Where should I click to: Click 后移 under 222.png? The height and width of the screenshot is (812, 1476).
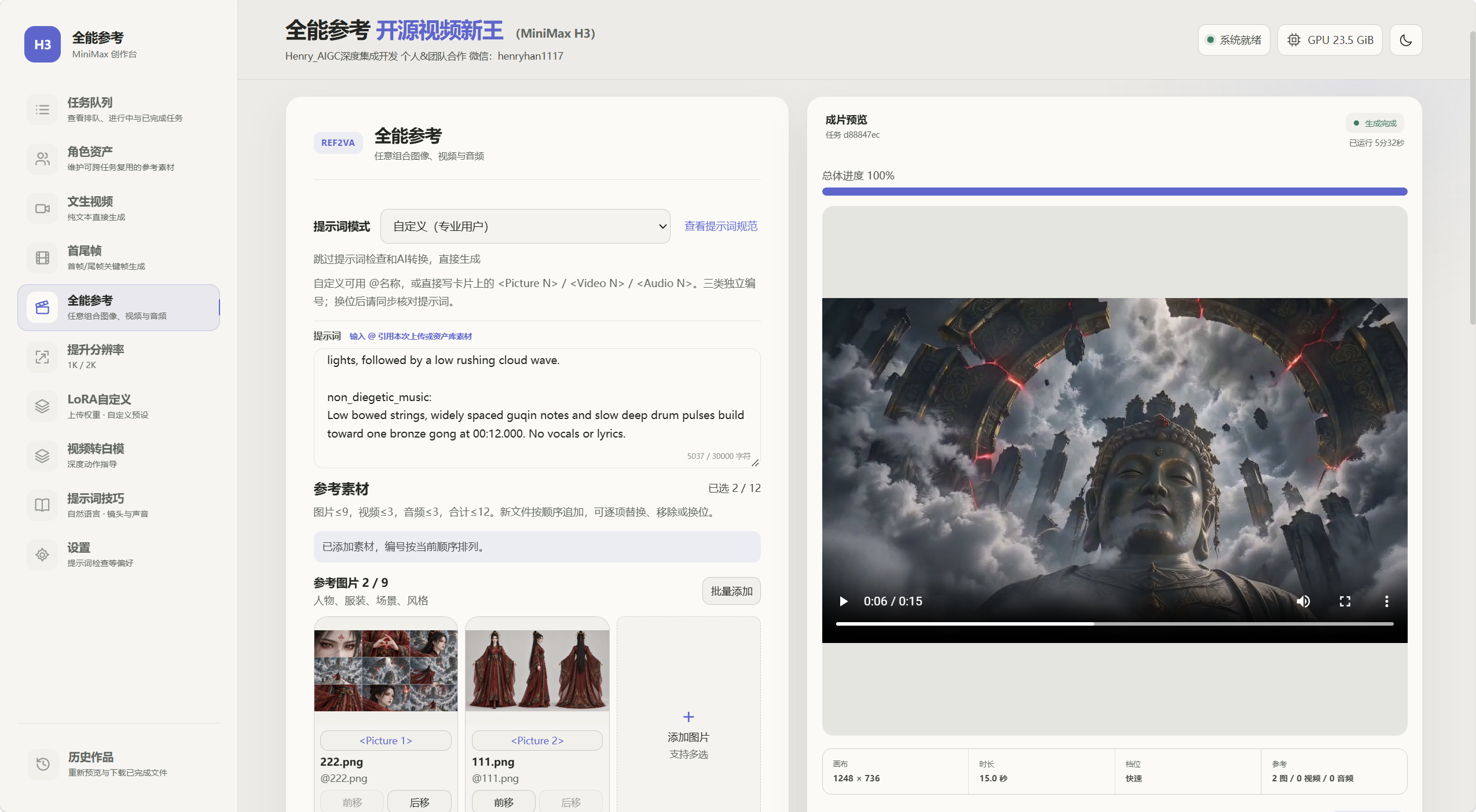(419, 802)
